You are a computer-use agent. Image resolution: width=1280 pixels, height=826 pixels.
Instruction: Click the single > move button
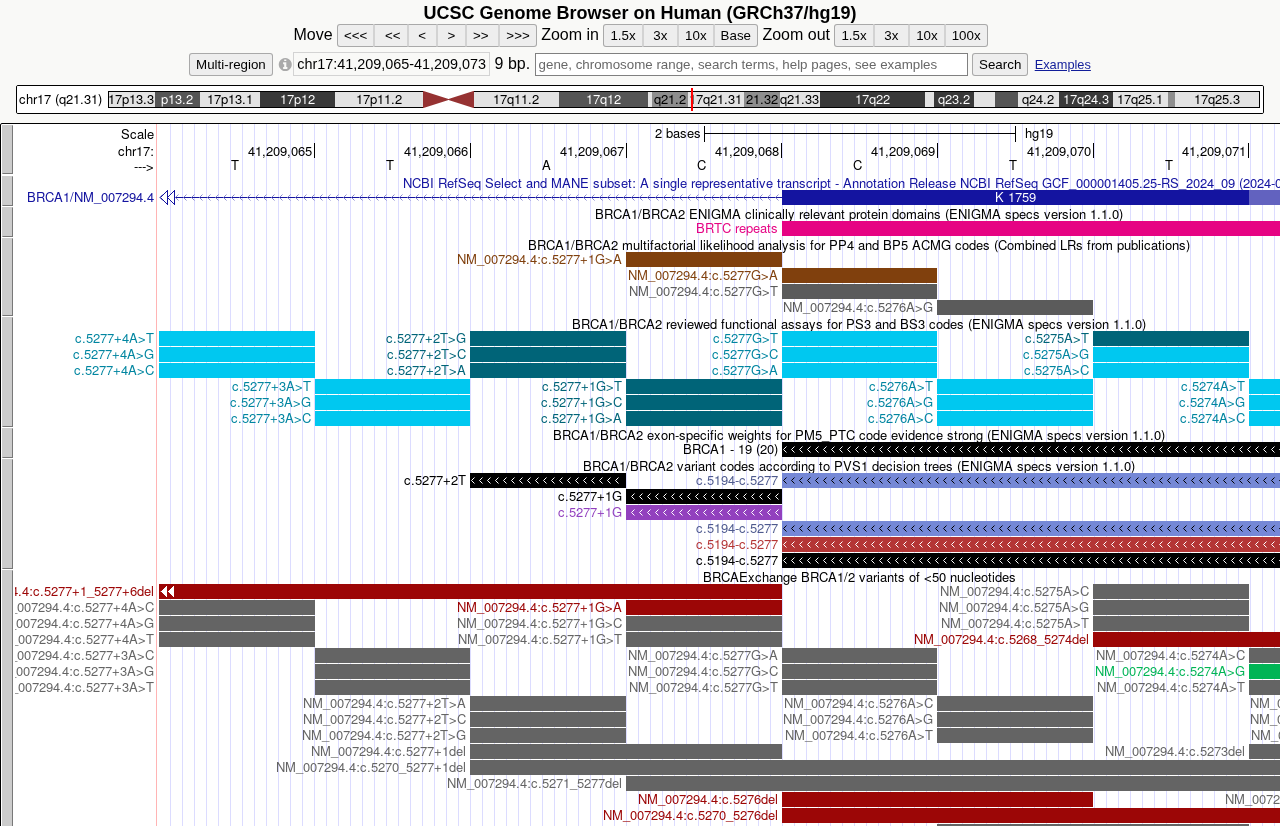click(x=451, y=36)
